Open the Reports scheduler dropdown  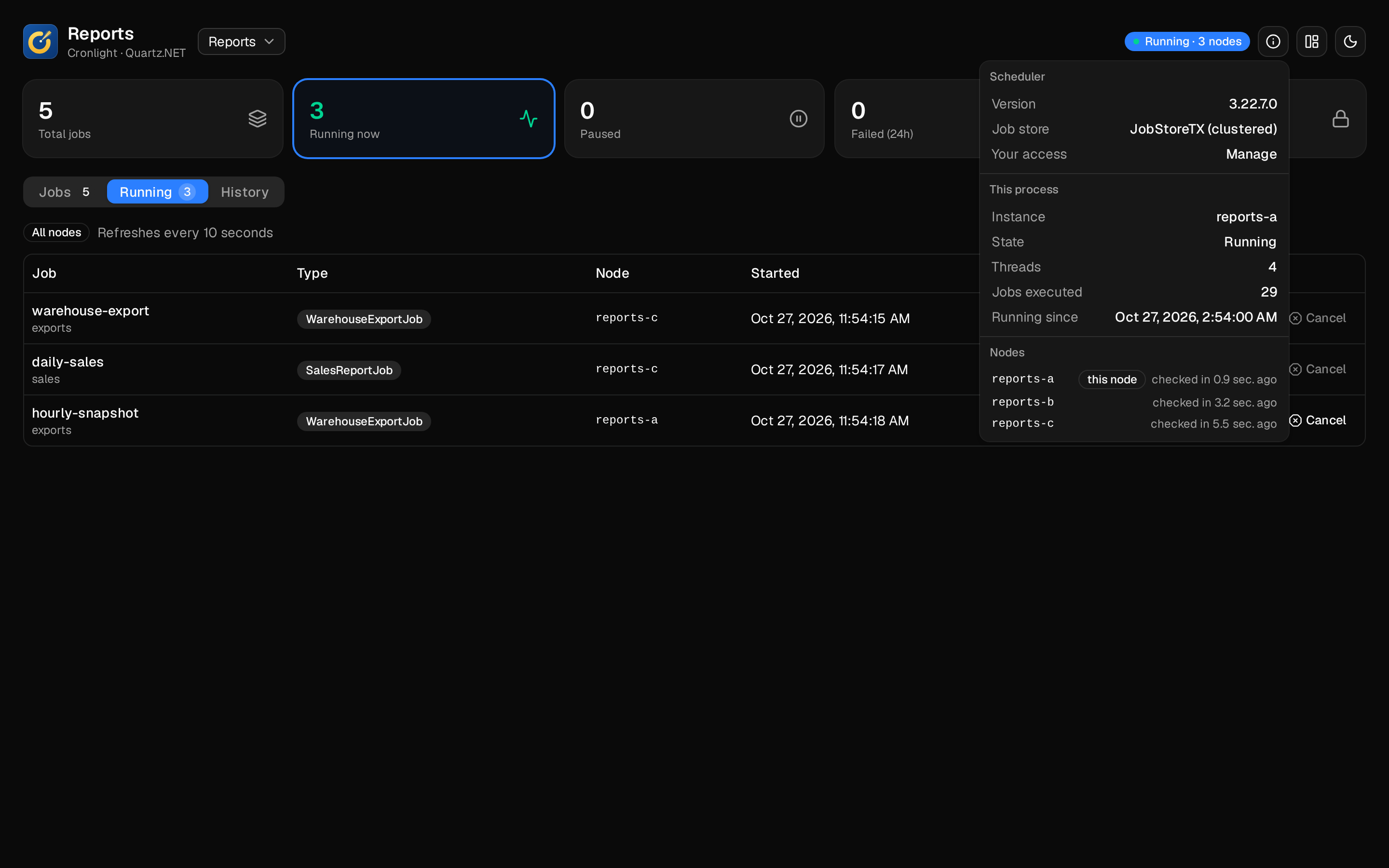[241, 41]
